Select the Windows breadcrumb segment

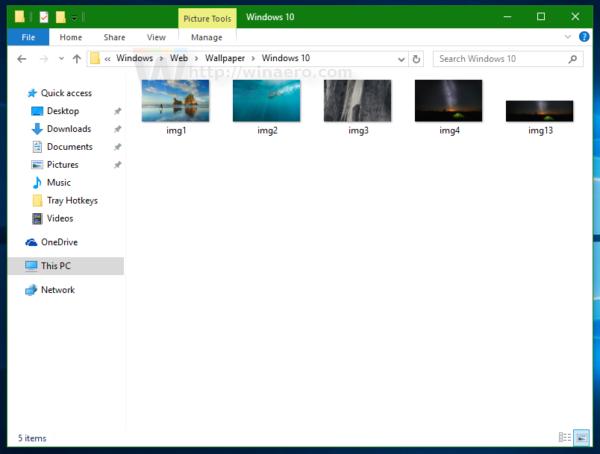coord(135,58)
